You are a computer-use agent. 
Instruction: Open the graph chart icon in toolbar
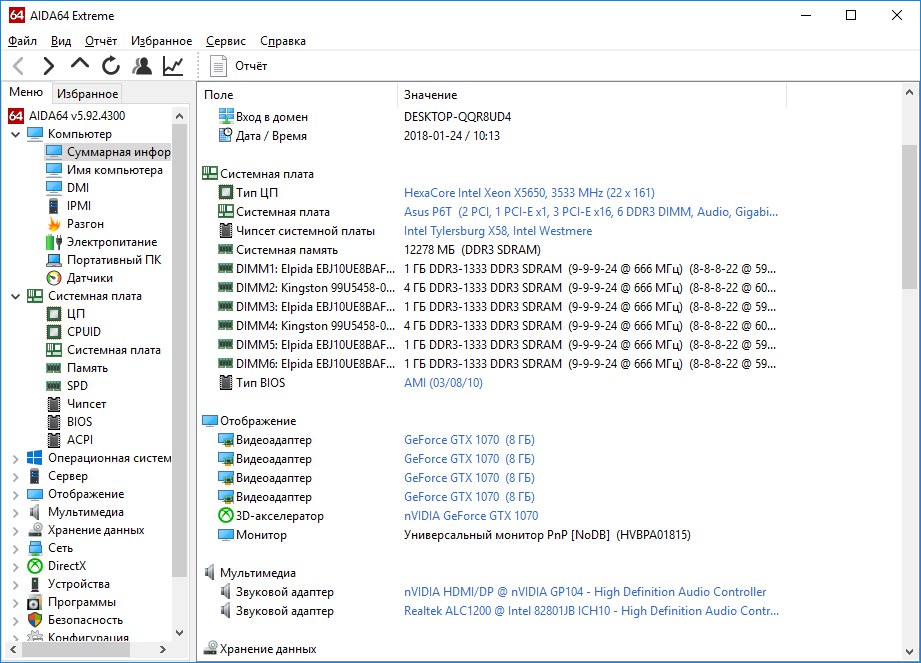tap(173, 66)
